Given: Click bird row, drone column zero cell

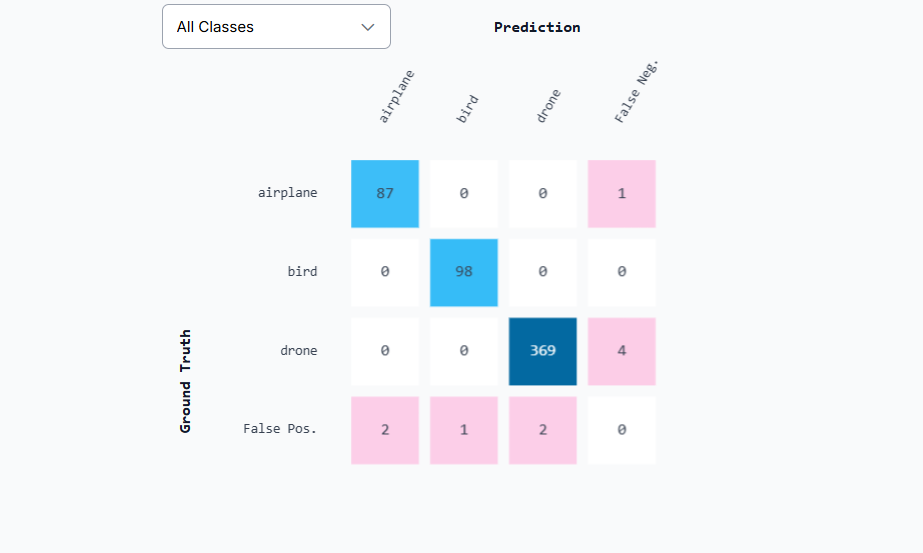Looking at the screenshot, I should [543, 272].
